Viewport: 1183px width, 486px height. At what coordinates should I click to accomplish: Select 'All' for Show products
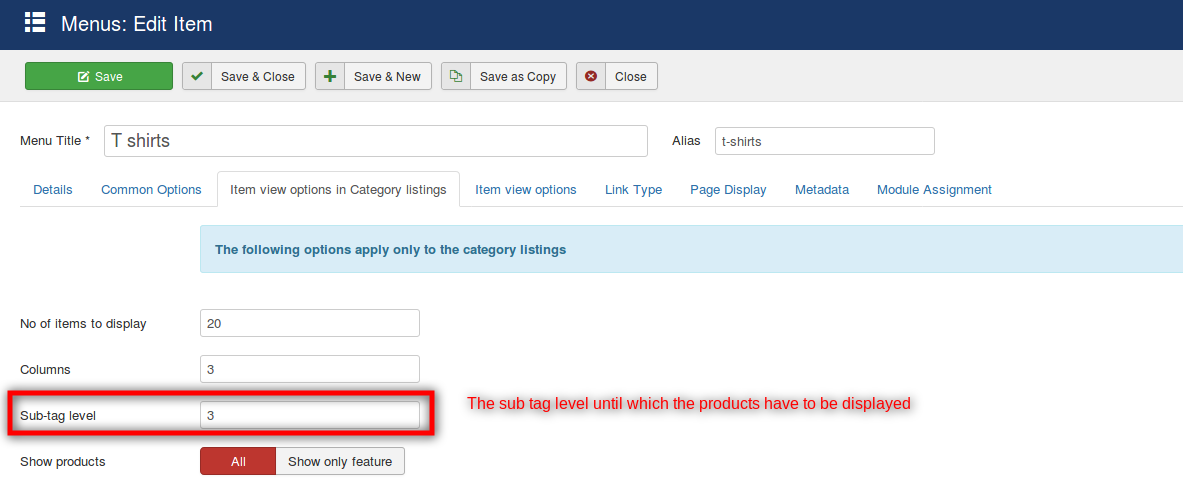238,461
